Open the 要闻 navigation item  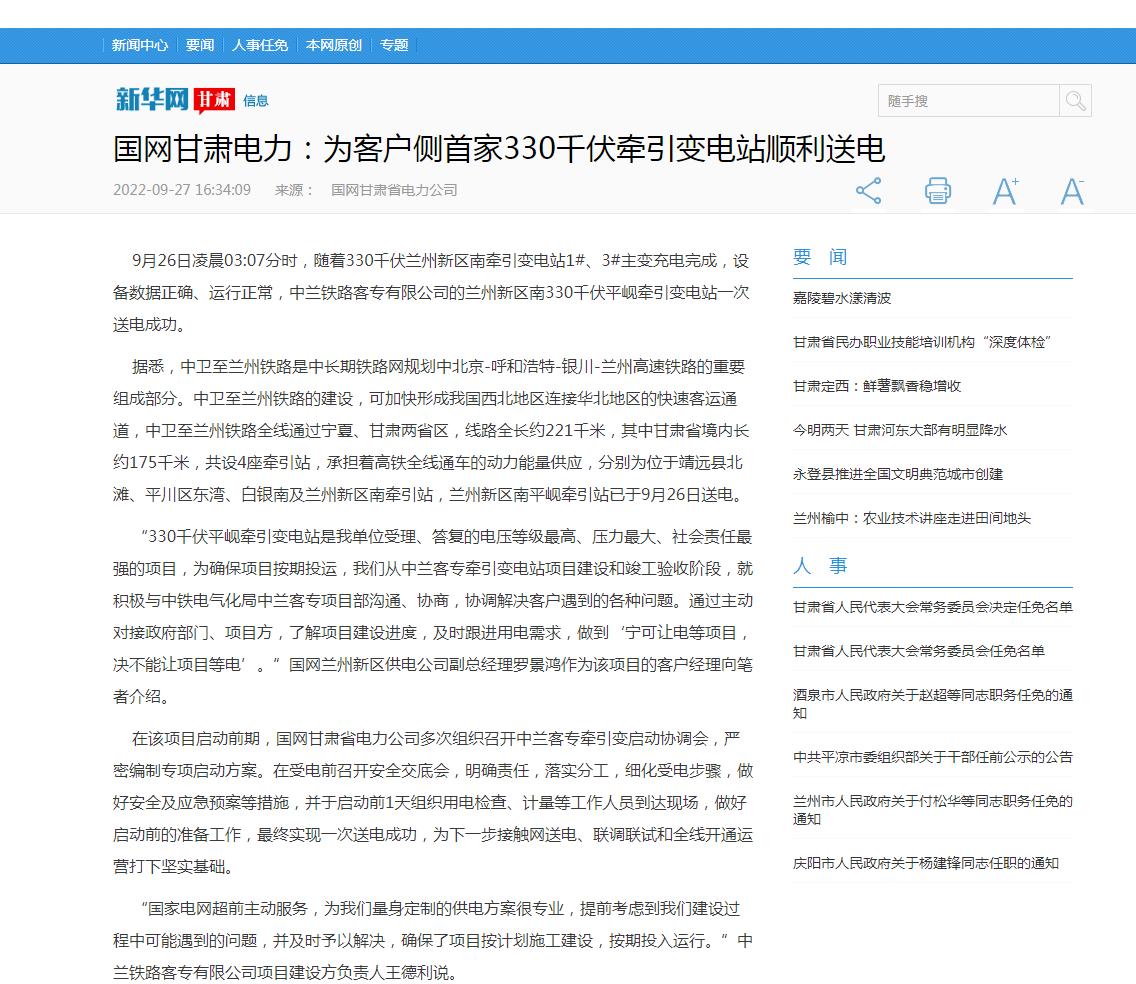click(x=200, y=45)
